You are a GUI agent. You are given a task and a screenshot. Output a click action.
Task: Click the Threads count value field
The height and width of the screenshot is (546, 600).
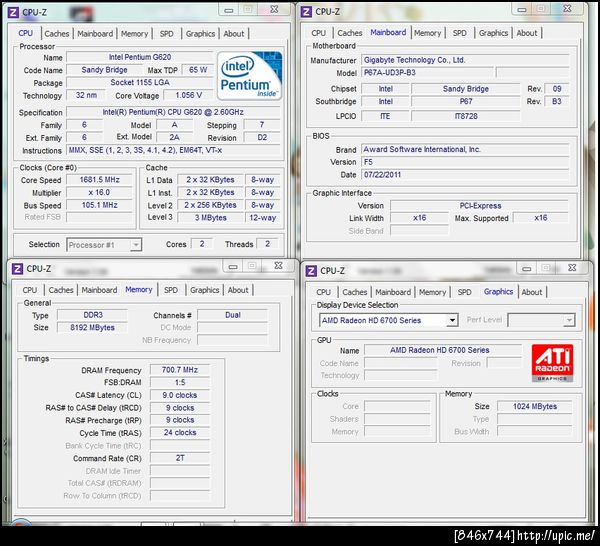click(267, 244)
